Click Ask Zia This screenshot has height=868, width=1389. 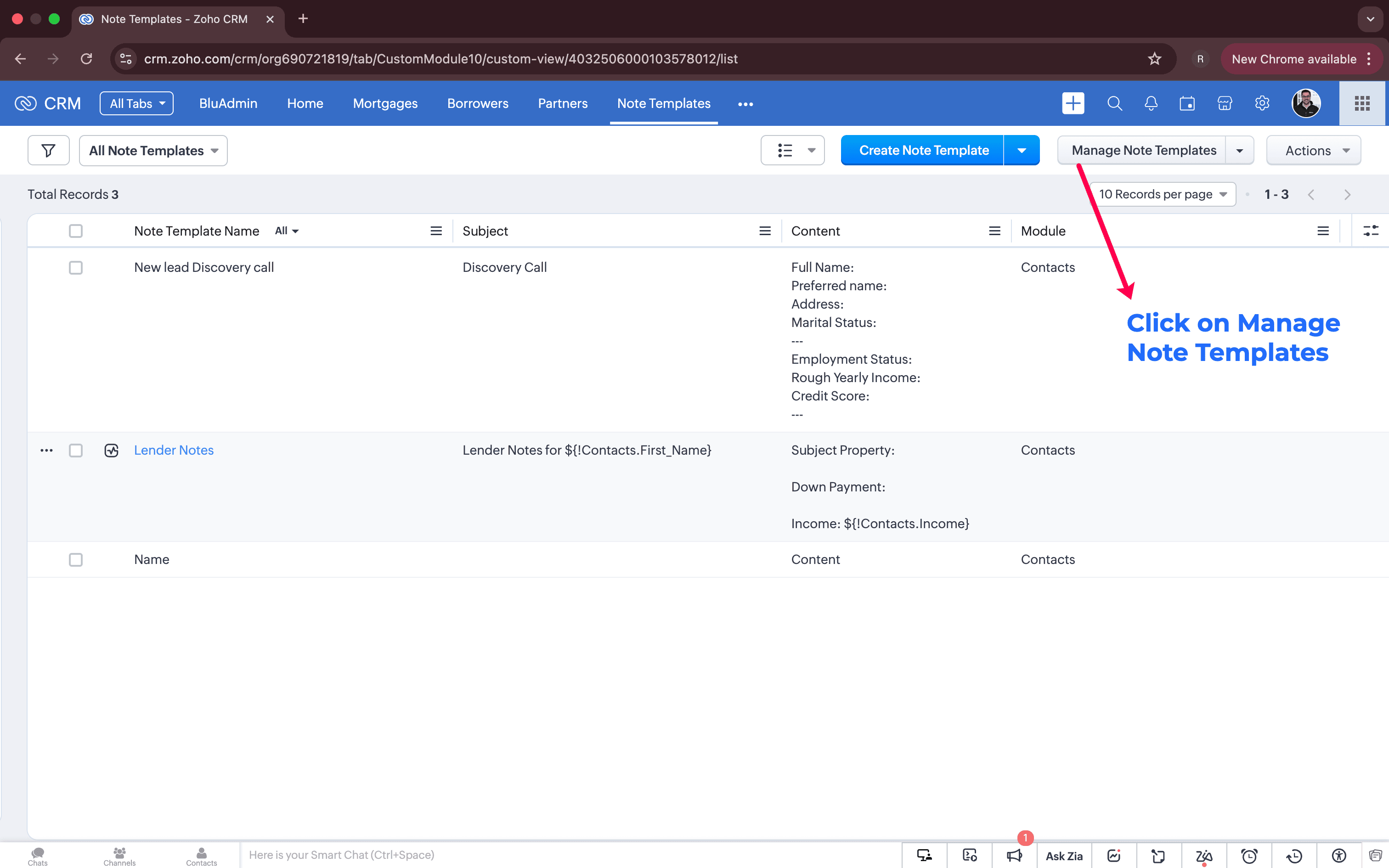point(1064,855)
